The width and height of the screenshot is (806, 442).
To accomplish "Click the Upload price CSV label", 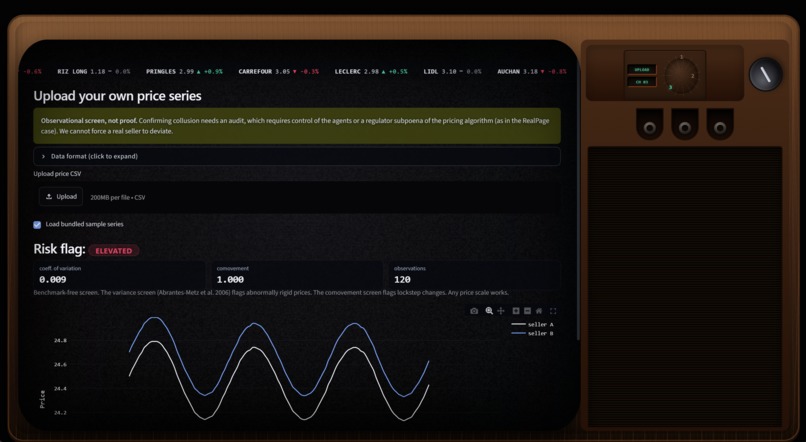I will click(57, 174).
